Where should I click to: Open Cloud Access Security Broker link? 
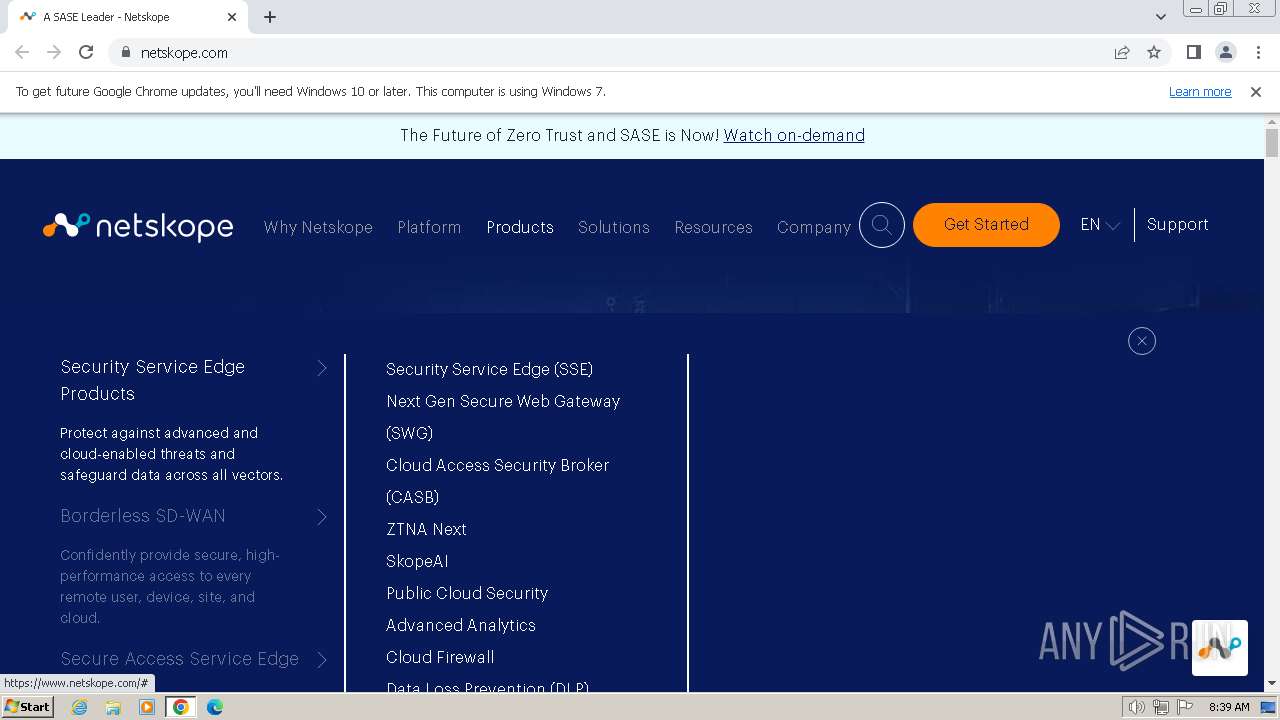coord(497,481)
